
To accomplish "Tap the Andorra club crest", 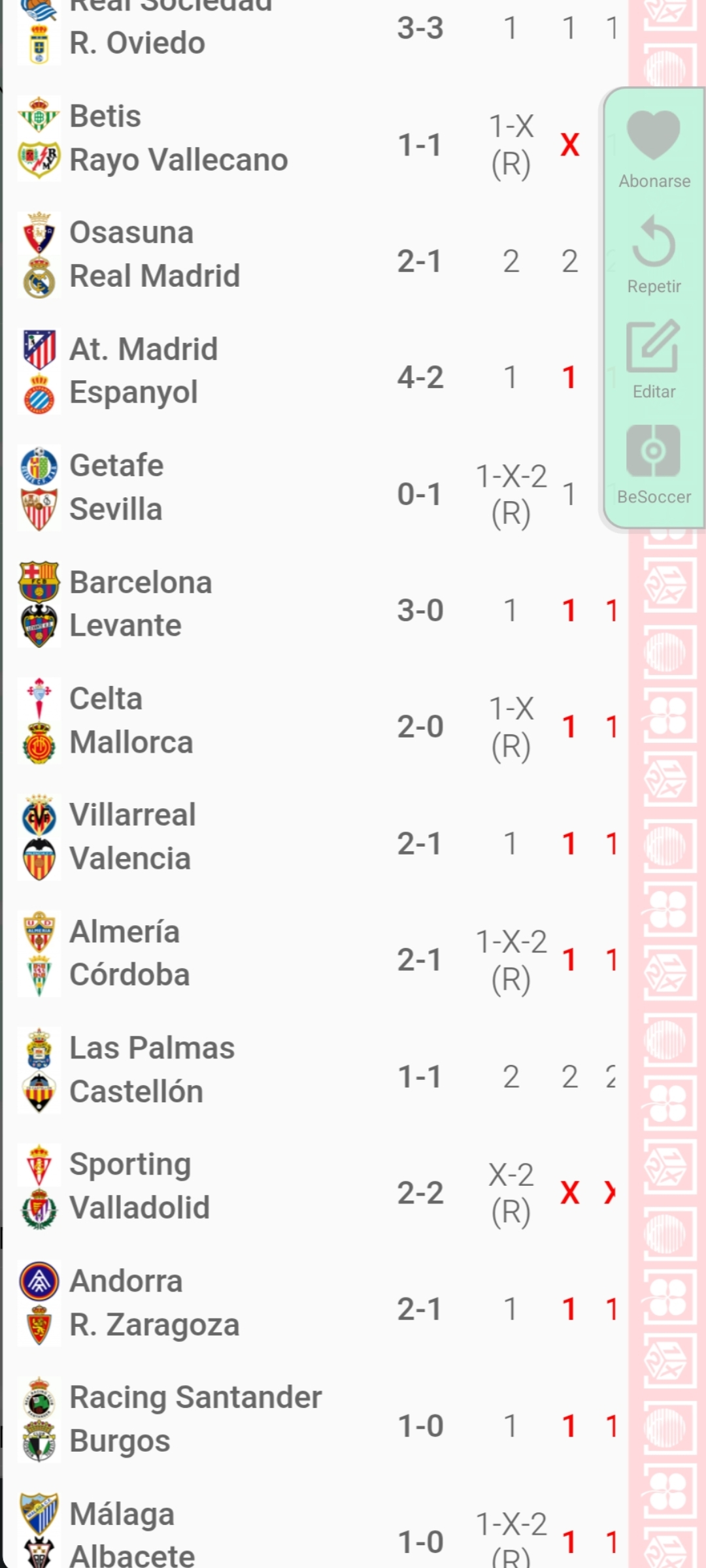I will 39,1281.
